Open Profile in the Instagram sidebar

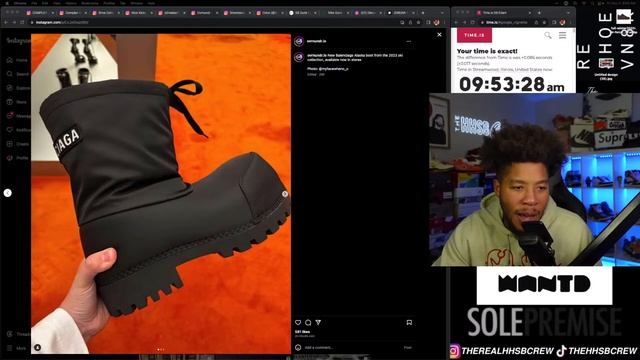coord(17,158)
